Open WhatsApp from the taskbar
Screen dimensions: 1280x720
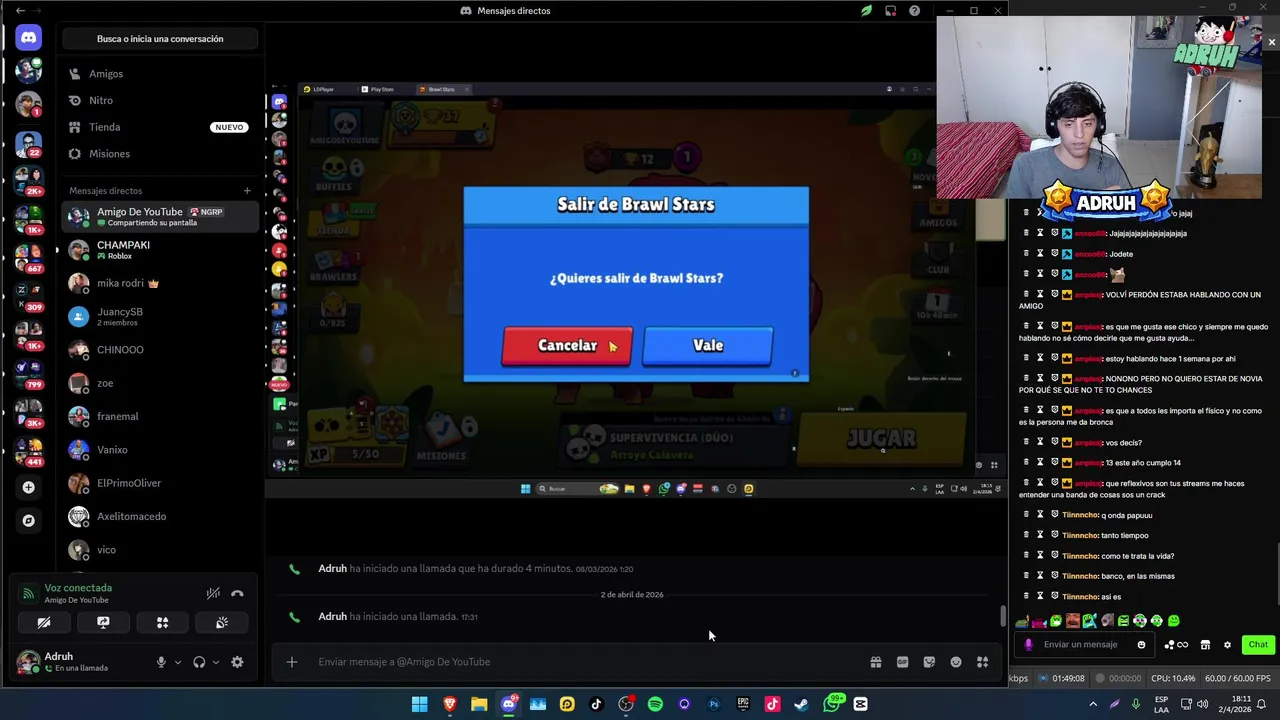(x=832, y=704)
